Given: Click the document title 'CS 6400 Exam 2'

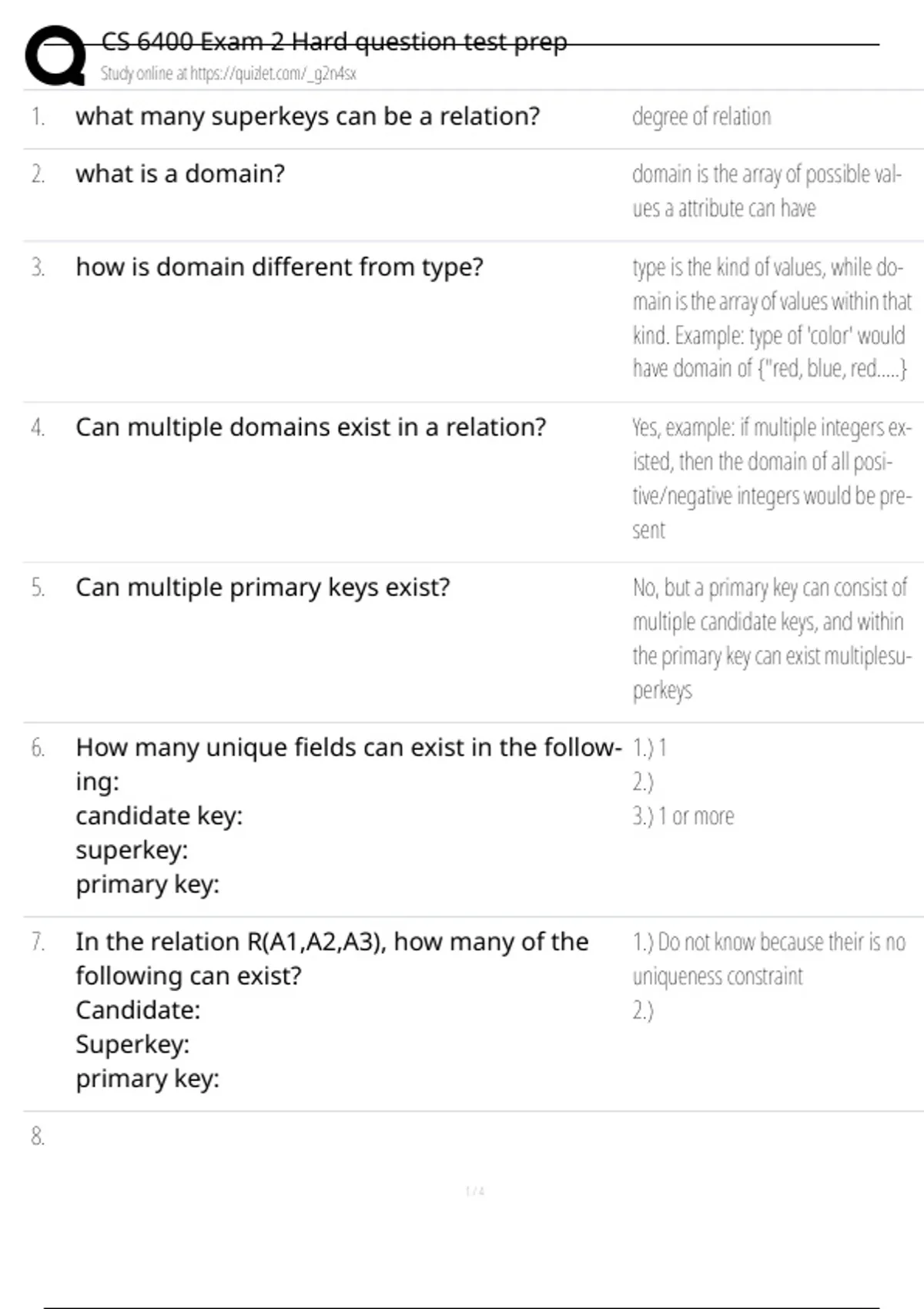Looking at the screenshot, I should (333, 41).
